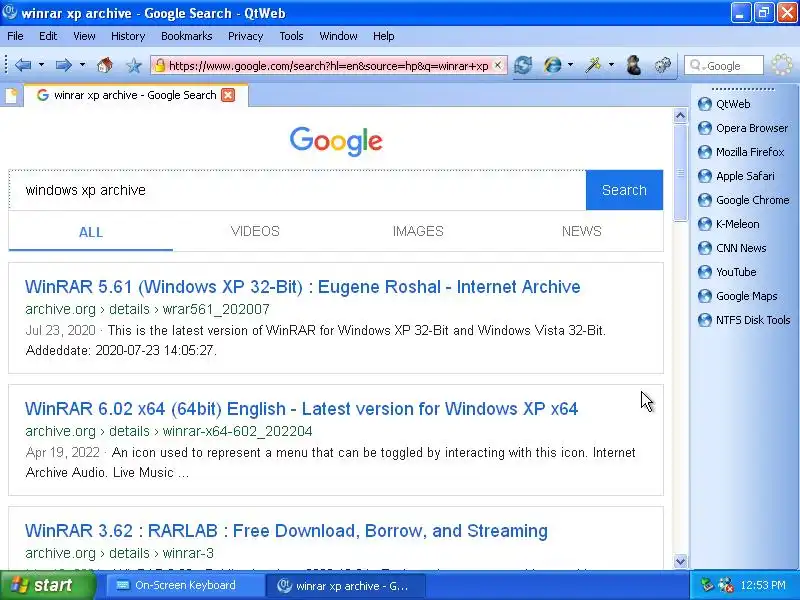Go to home page via house icon
The image size is (800, 600).
coord(105,65)
